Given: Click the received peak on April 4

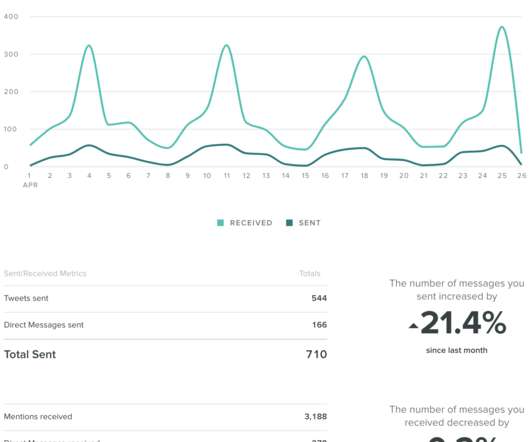Looking at the screenshot, I should tap(89, 45).
